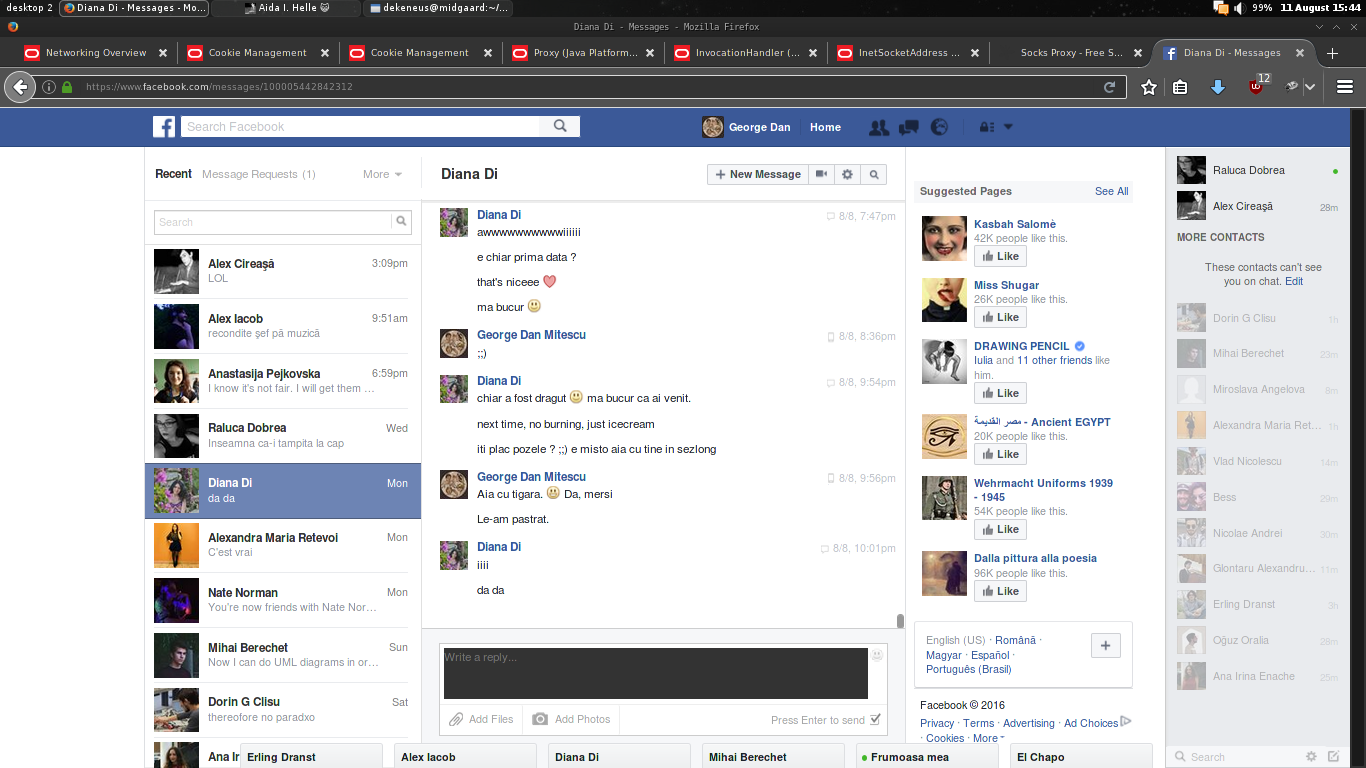Click the Write a reply text area
Image resolution: width=1366 pixels, height=768 pixels.
click(x=656, y=673)
